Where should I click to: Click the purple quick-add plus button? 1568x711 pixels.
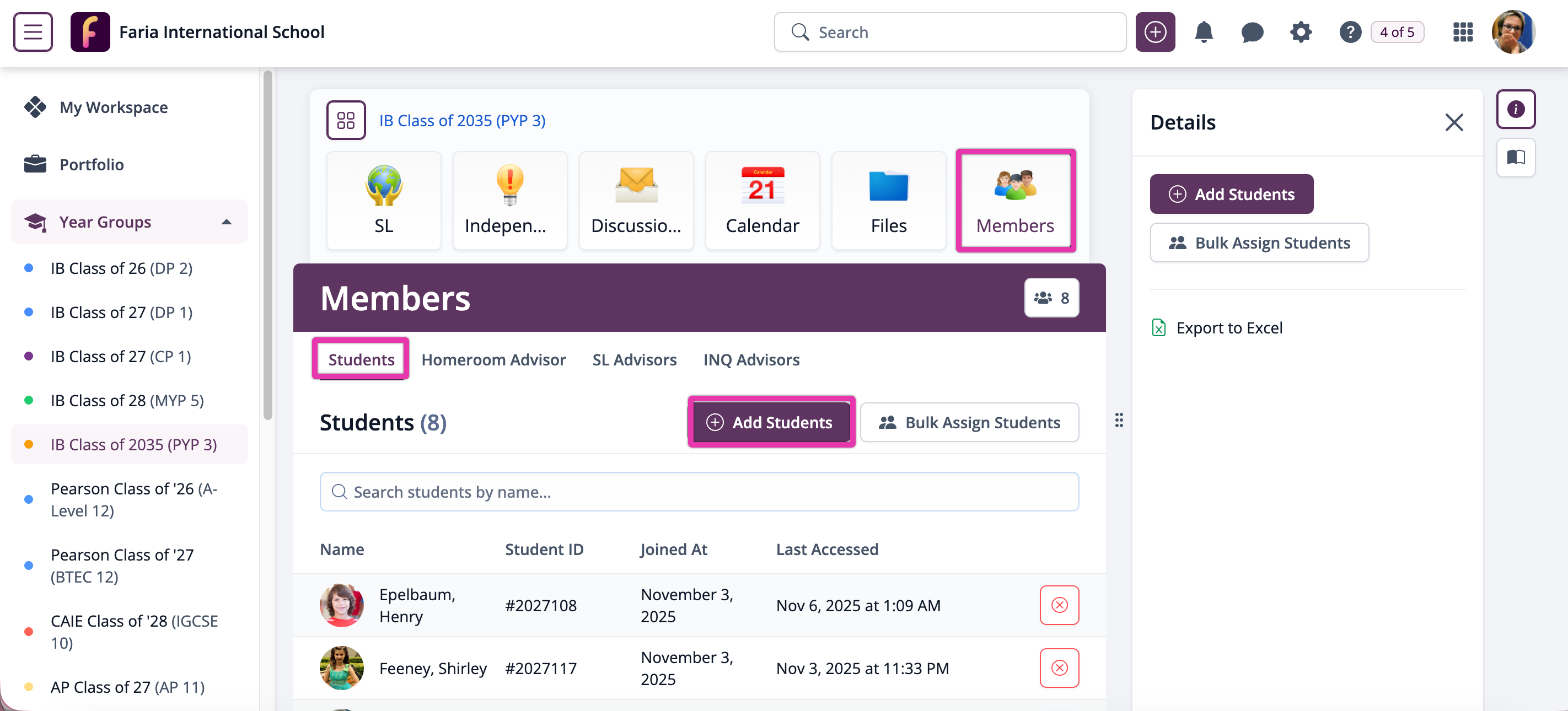coord(1154,31)
